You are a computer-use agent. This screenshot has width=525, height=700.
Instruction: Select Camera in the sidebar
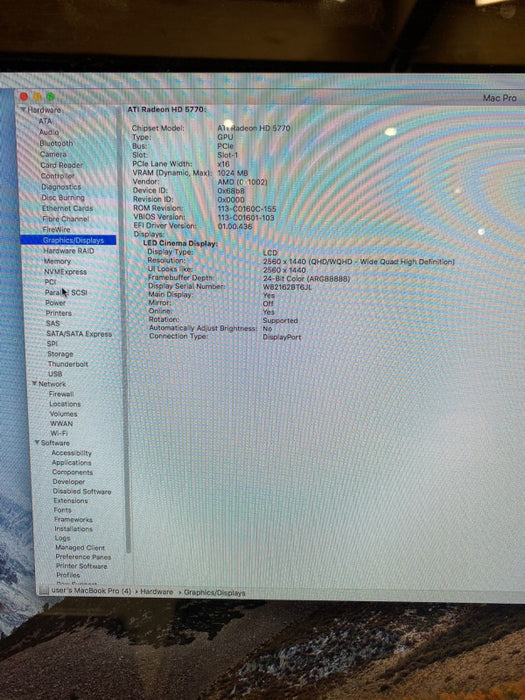(53, 154)
